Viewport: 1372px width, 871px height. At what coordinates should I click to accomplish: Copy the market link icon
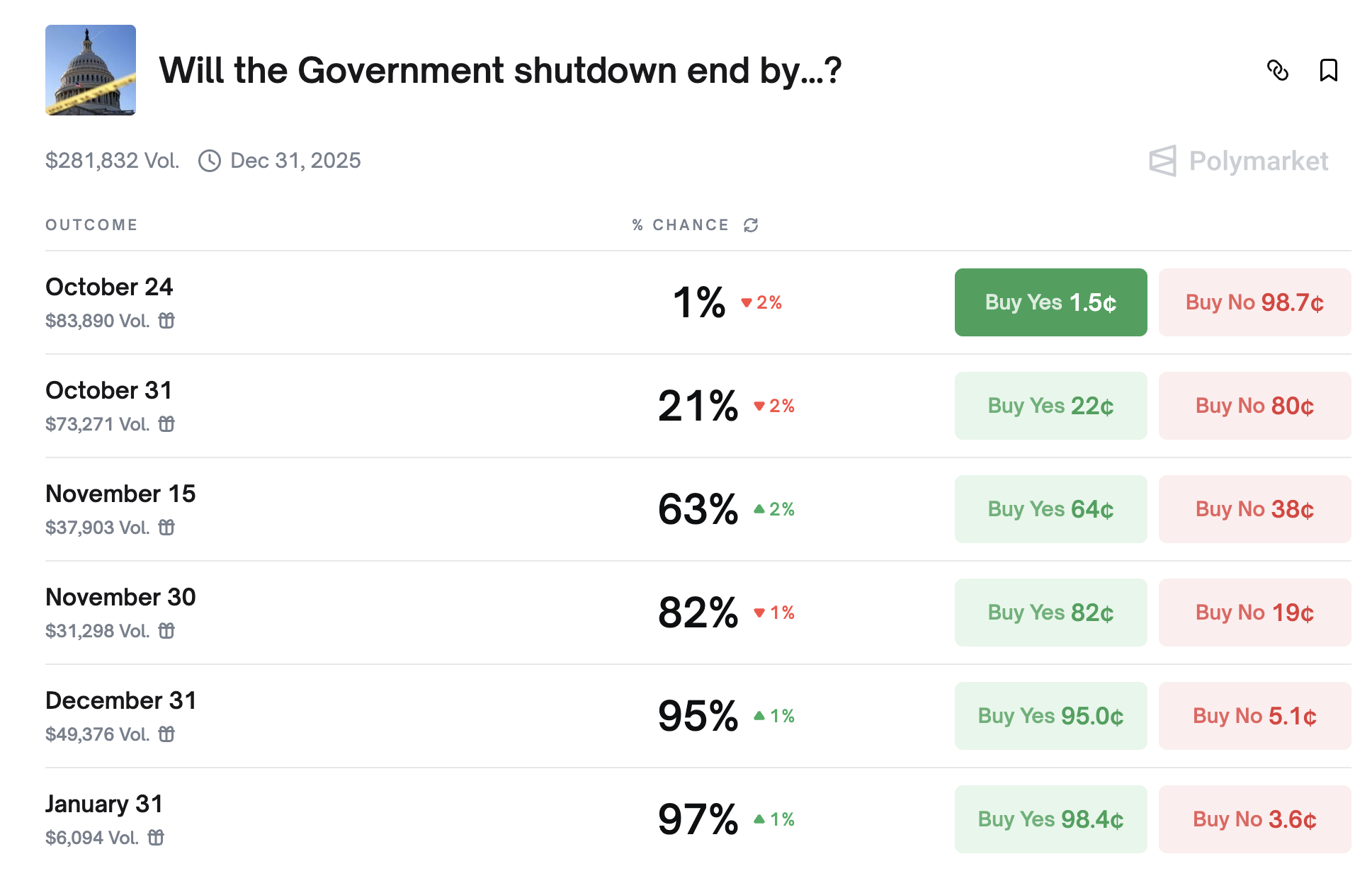point(1277,71)
